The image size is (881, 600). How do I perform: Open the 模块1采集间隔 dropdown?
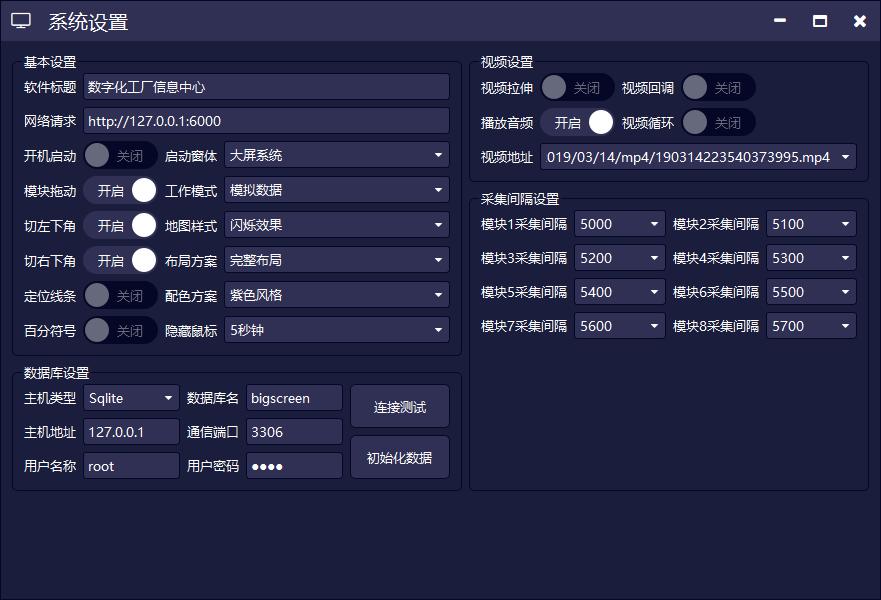(x=619, y=224)
